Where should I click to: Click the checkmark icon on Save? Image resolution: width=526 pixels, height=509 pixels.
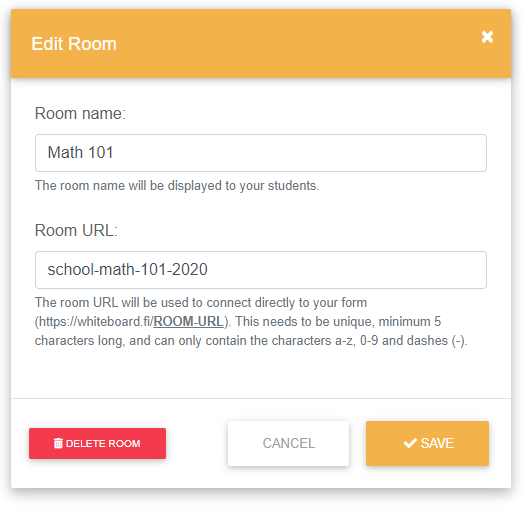(x=410, y=443)
